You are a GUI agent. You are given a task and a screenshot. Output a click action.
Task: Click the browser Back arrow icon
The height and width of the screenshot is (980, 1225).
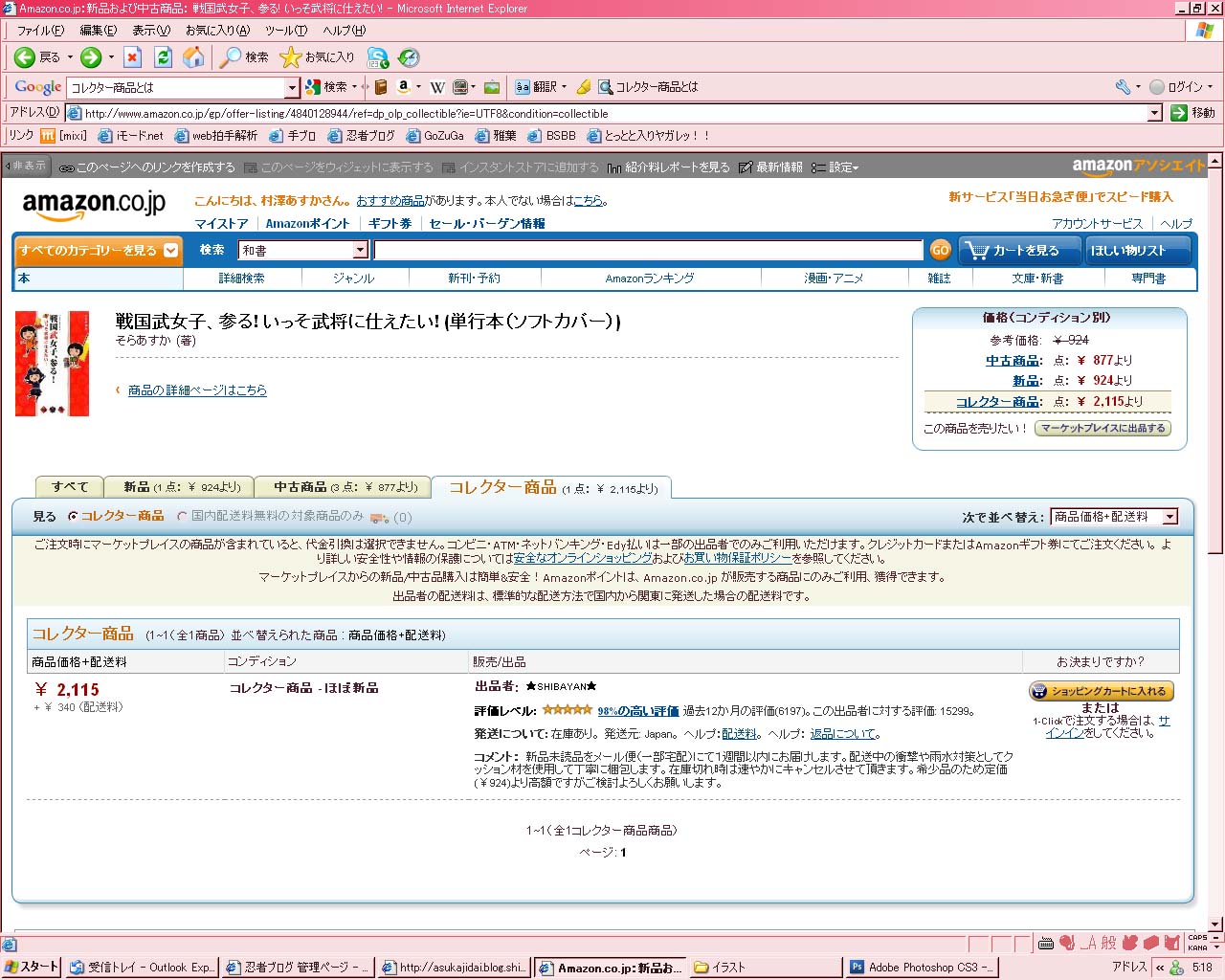[x=25, y=57]
